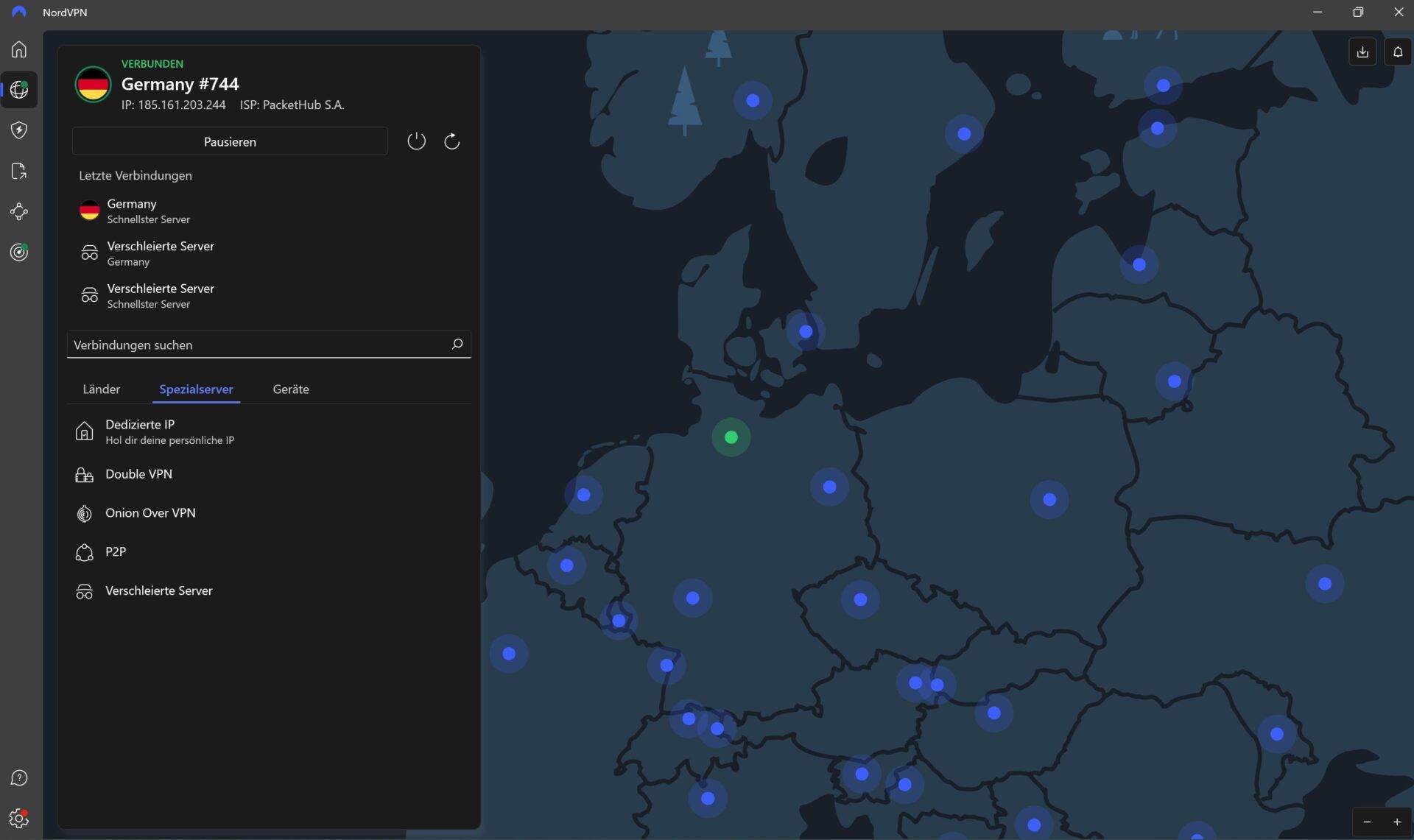Viewport: 1414px width, 840px height.
Task: Click the Dedizierte IP house icon
Action: [85, 431]
